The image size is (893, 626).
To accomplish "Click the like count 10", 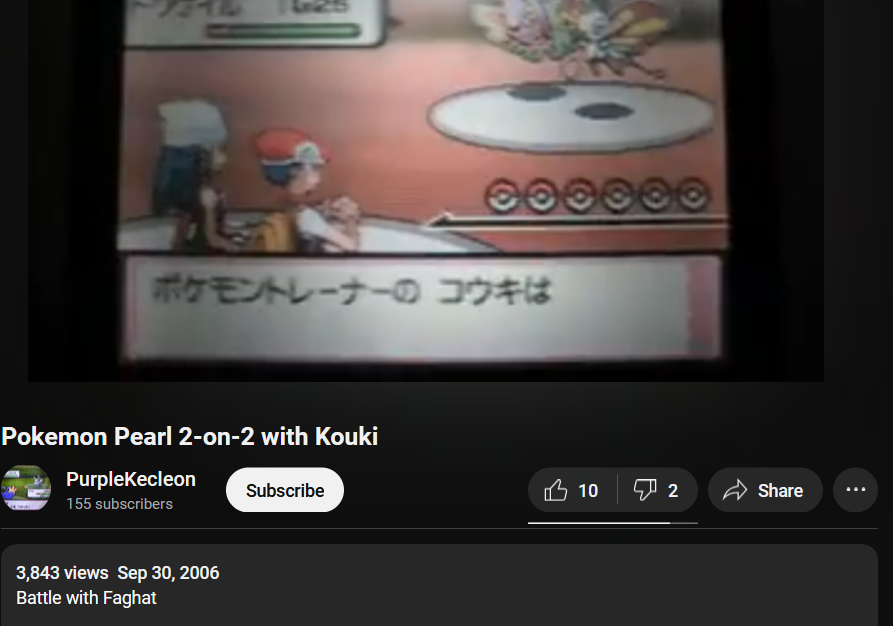I will (x=588, y=490).
